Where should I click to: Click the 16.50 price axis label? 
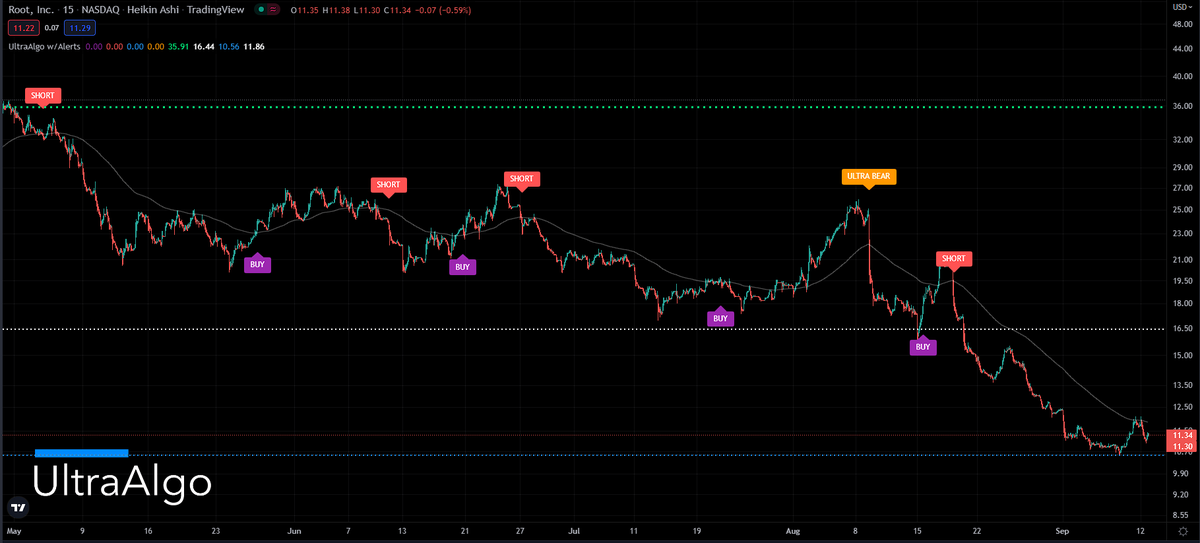pyautogui.click(x=1182, y=328)
